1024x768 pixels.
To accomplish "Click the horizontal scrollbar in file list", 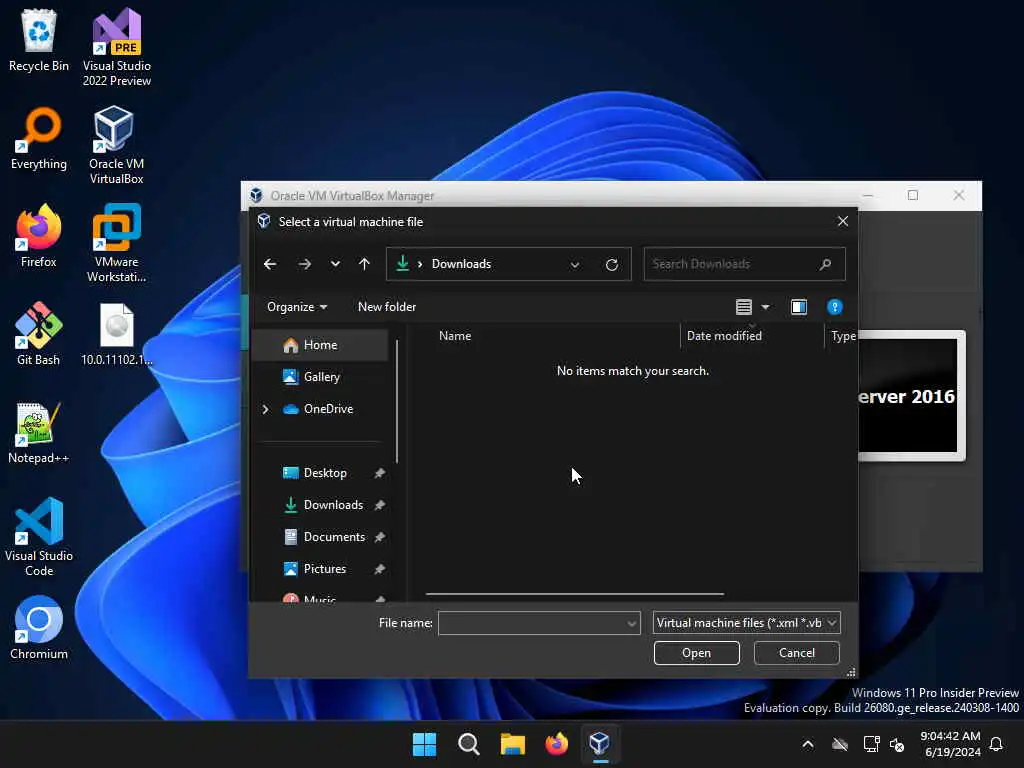I will (x=575, y=594).
